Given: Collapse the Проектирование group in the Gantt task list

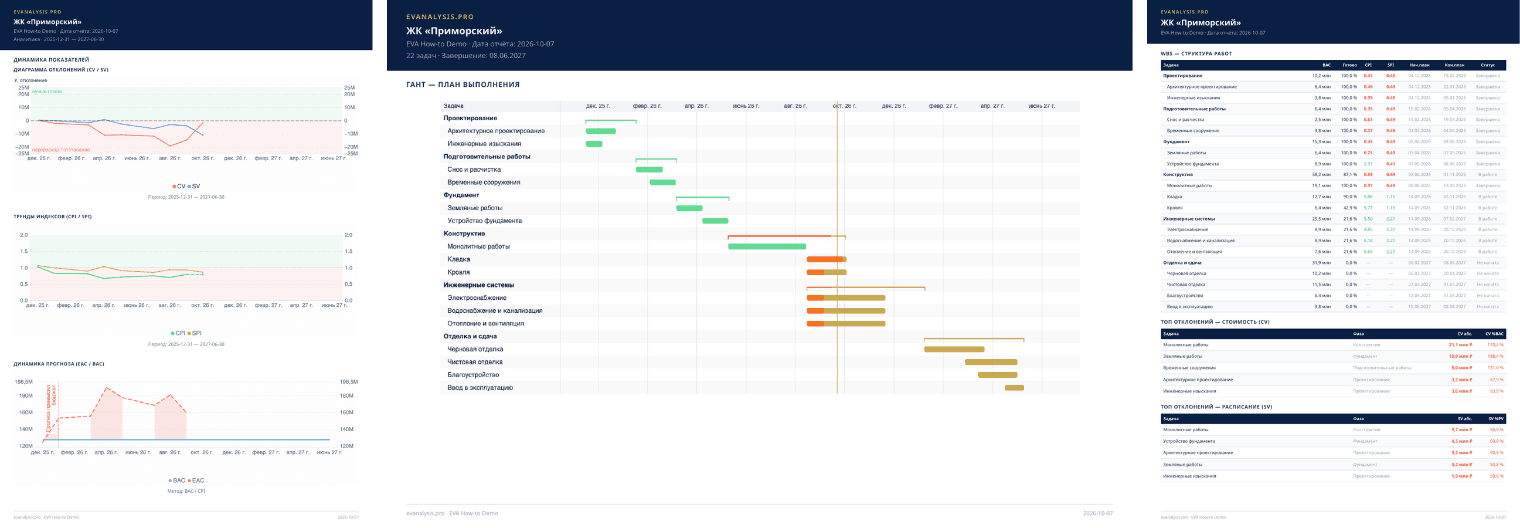Looking at the screenshot, I should coord(472,118).
